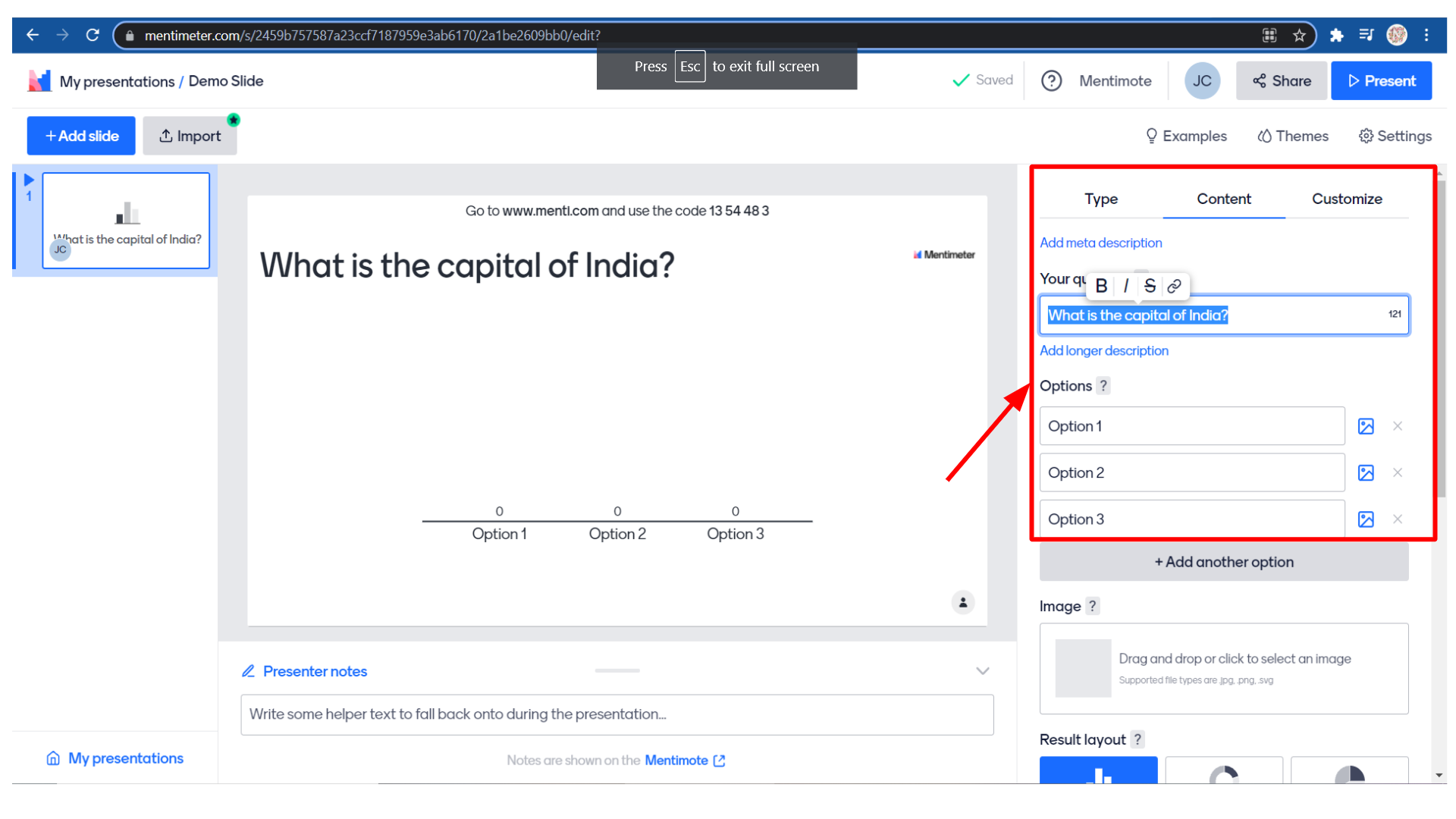1456x819 pixels.
Task: Add image to Option 1
Action: pos(1366,426)
